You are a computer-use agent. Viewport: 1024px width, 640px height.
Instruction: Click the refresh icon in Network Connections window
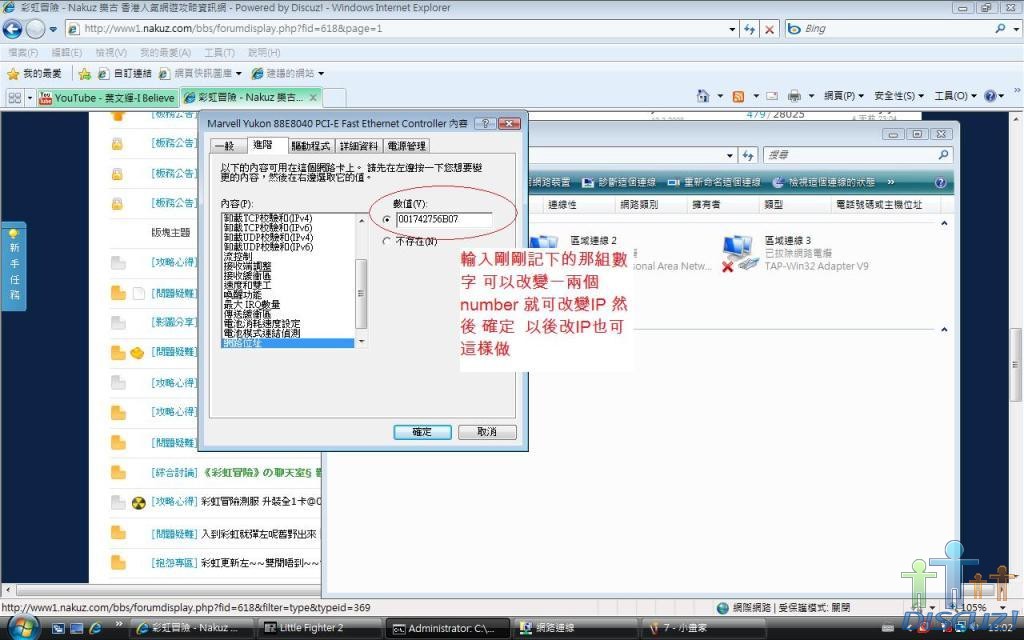(748, 155)
